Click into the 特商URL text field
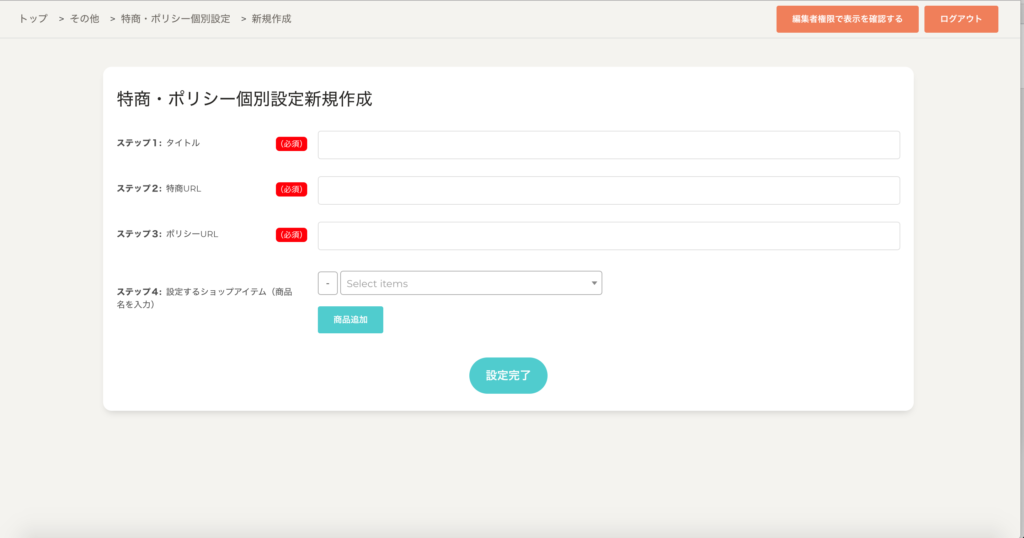The height and width of the screenshot is (538, 1024). [608, 190]
